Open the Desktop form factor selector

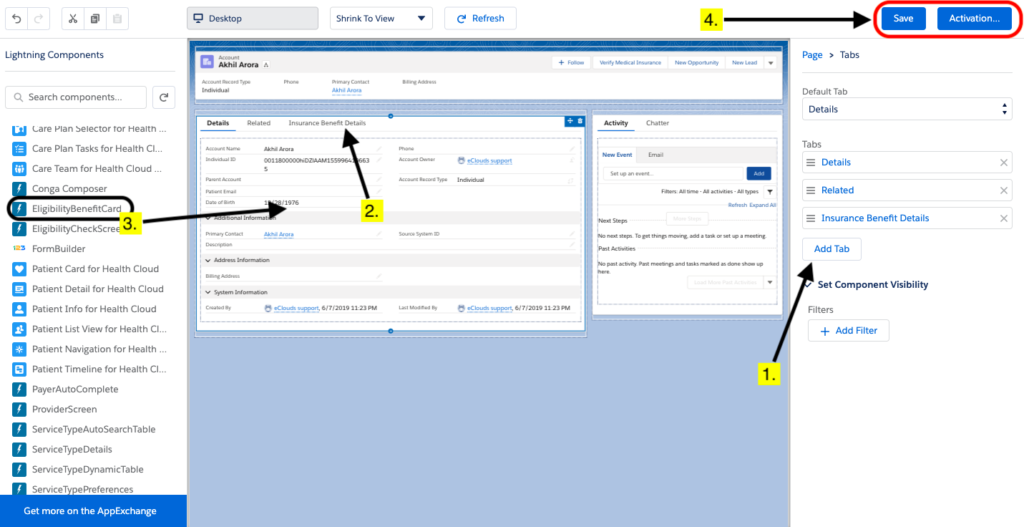pos(253,19)
